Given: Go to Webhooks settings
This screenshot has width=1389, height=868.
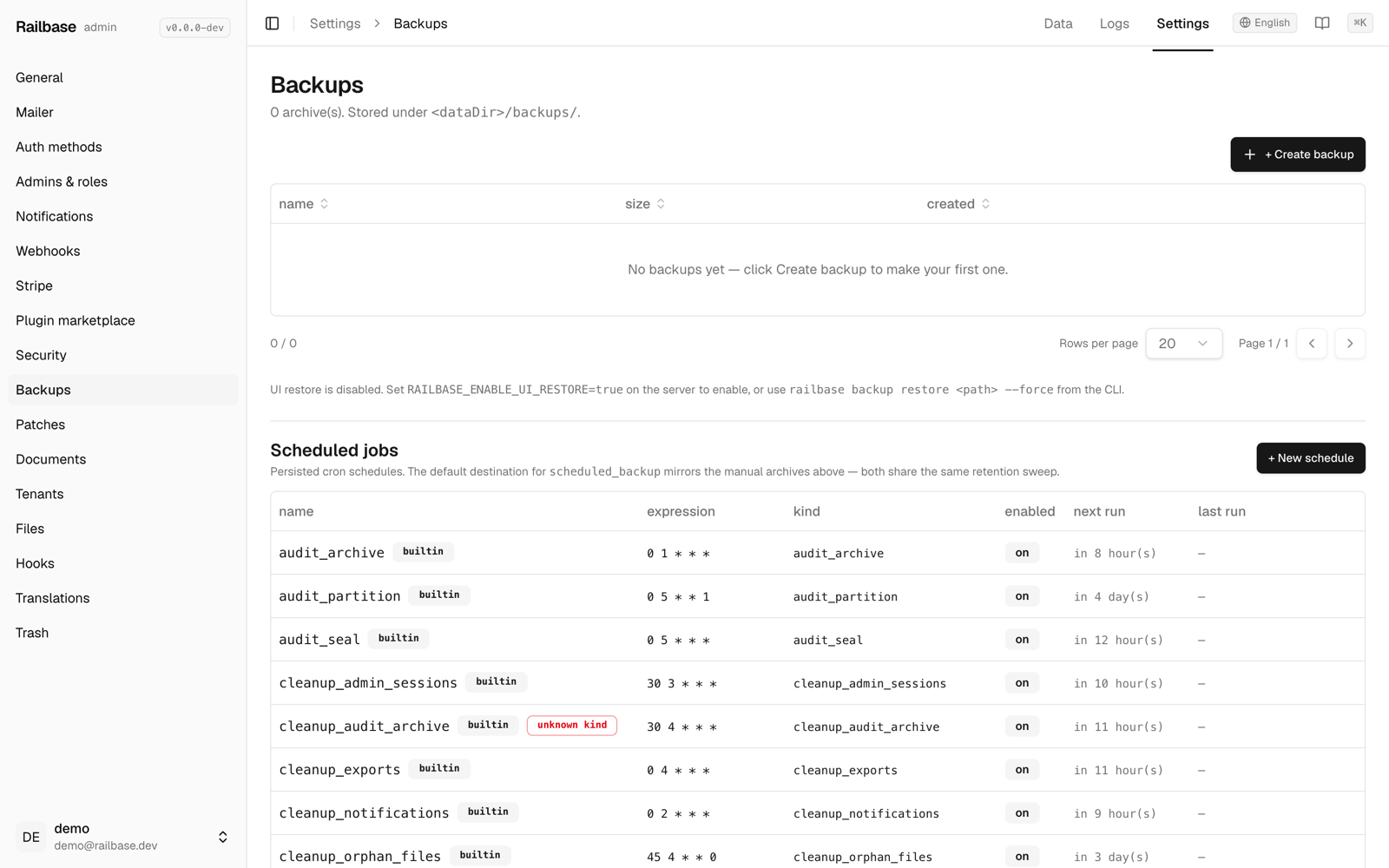Looking at the screenshot, I should pos(123,251).
